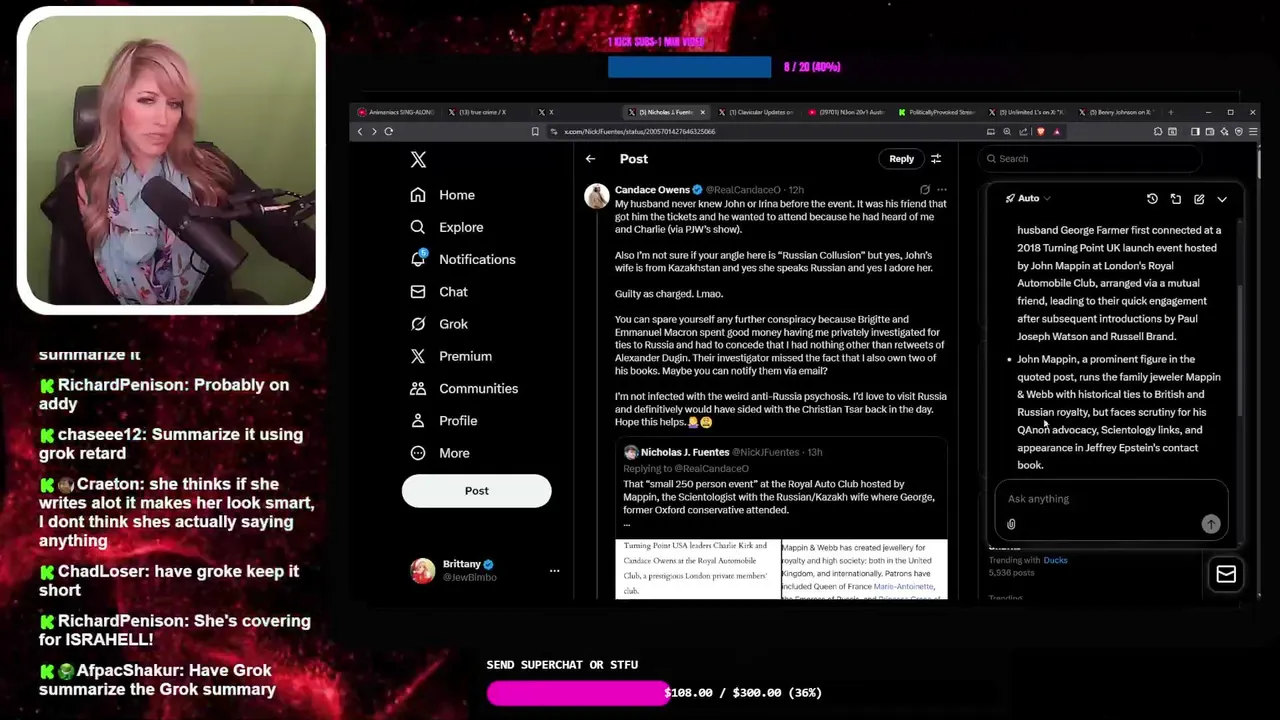Open the browser hamburger menu
1280x720 pixels.
click(x=1253, y=132)
